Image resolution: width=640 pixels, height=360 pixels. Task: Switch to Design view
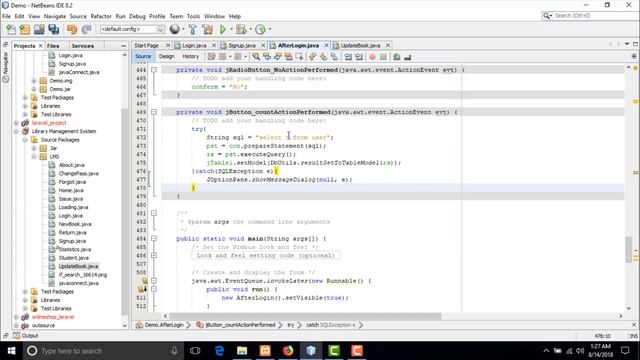167,56
